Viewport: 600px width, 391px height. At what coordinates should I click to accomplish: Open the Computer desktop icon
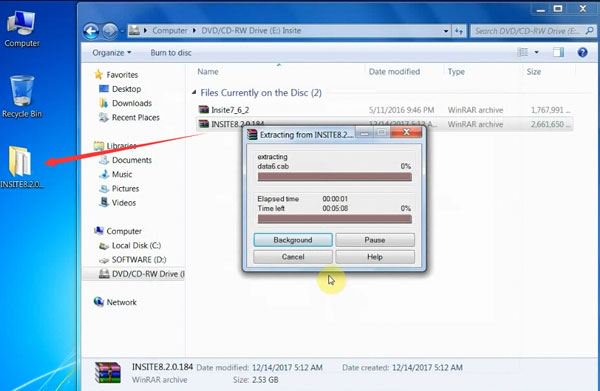tap(21, 29)
